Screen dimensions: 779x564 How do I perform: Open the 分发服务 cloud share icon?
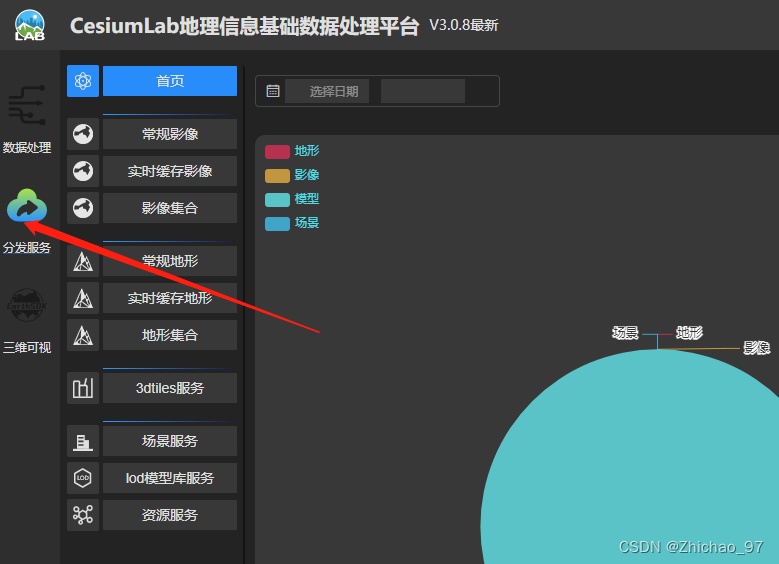click(x=27, y=205)
